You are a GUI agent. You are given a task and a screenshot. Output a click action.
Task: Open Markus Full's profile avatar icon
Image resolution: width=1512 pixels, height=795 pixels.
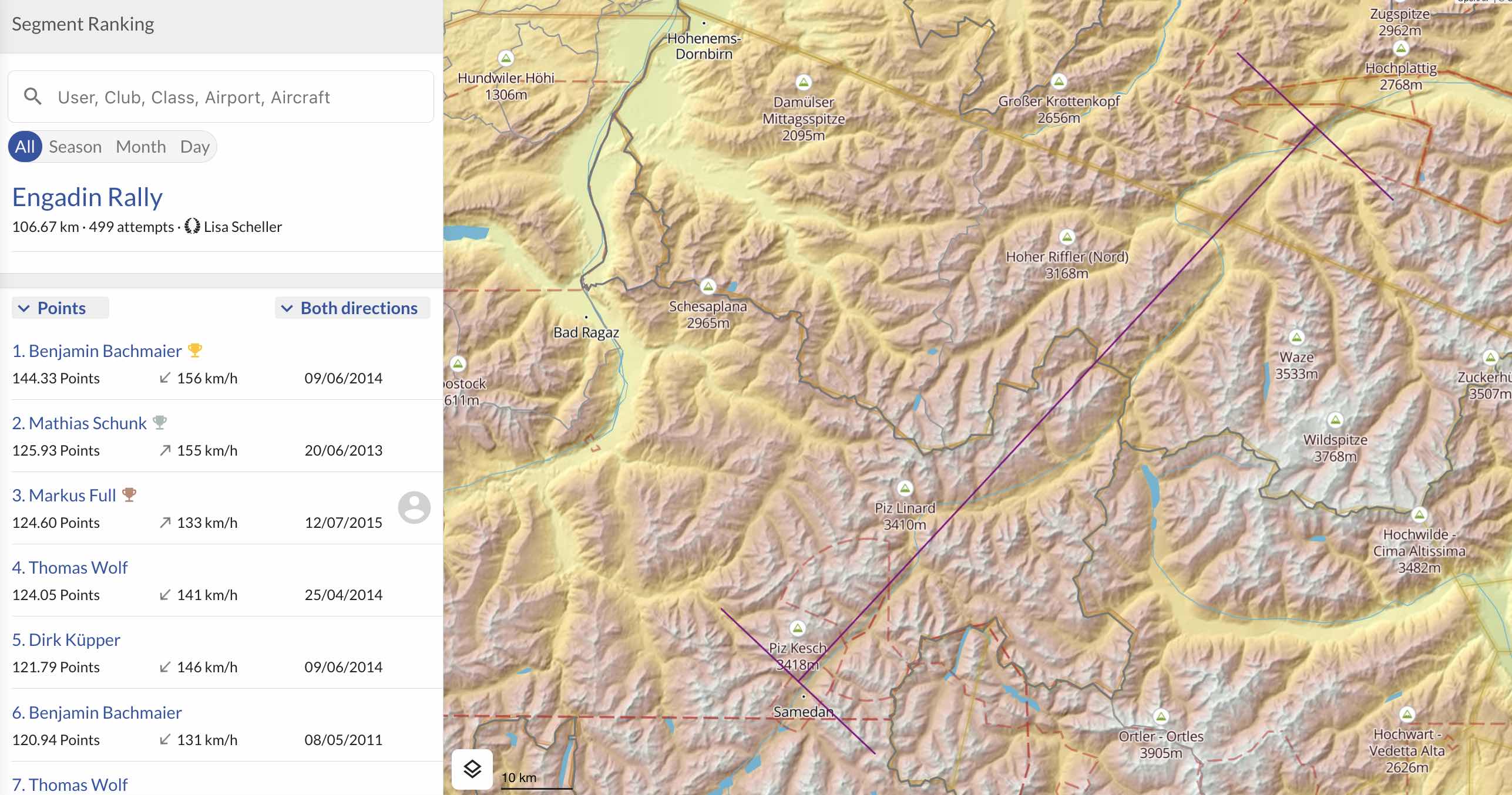414,507
